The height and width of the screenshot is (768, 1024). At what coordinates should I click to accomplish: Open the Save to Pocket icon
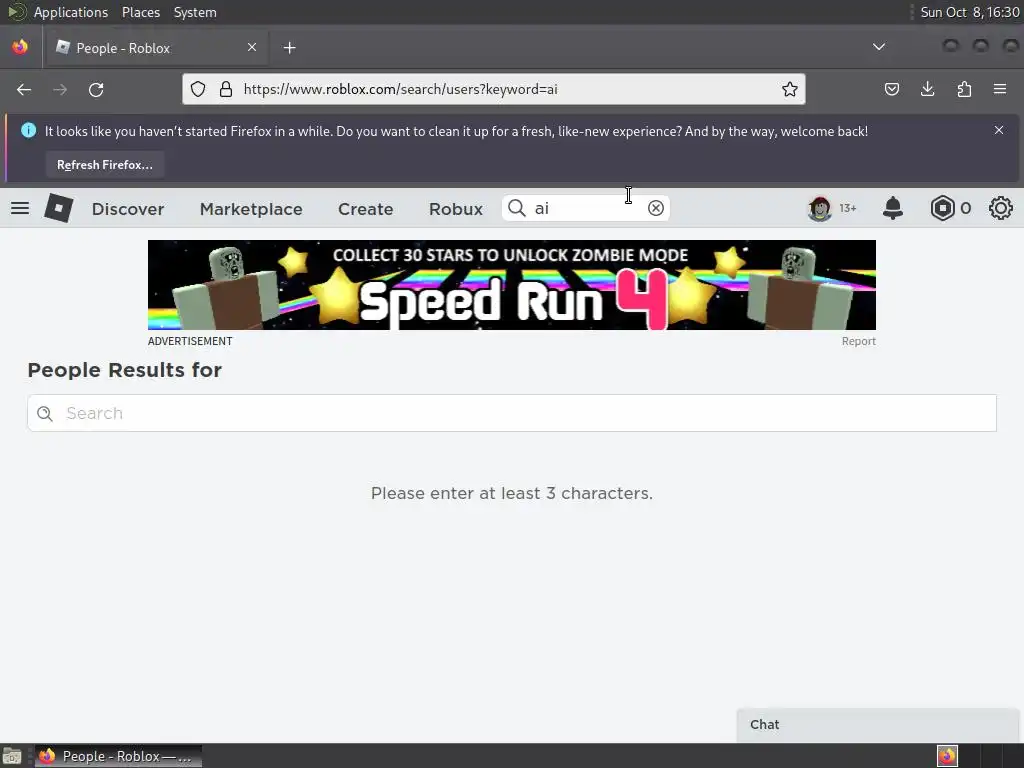[892, 89]
